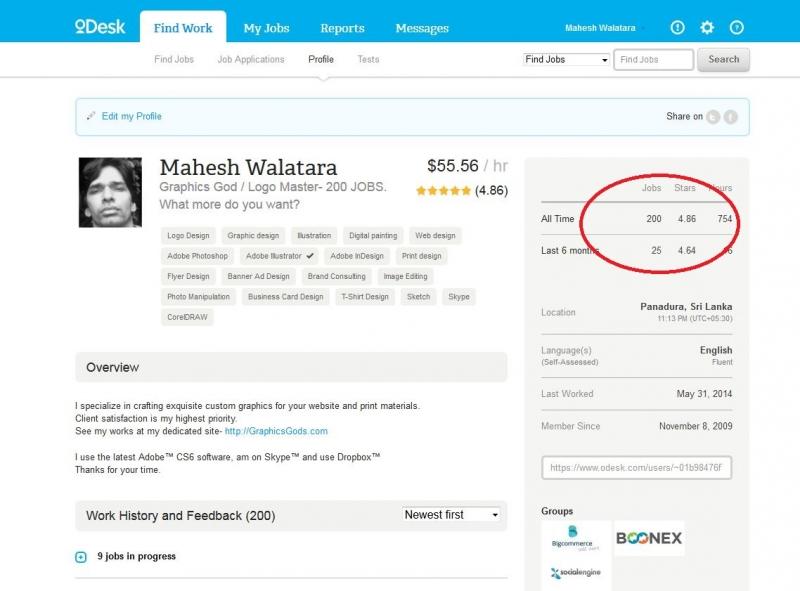
Task: Open the Newest first sort dropdown
Action: tap(450, 515)
